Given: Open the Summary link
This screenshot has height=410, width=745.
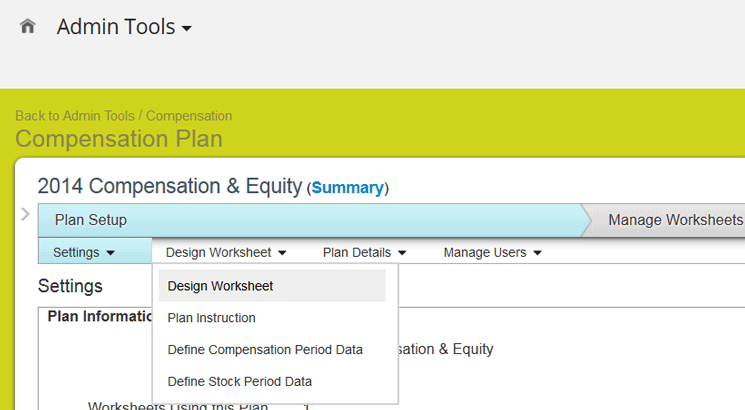Looking at the screenshot, I should click(347, 188).
